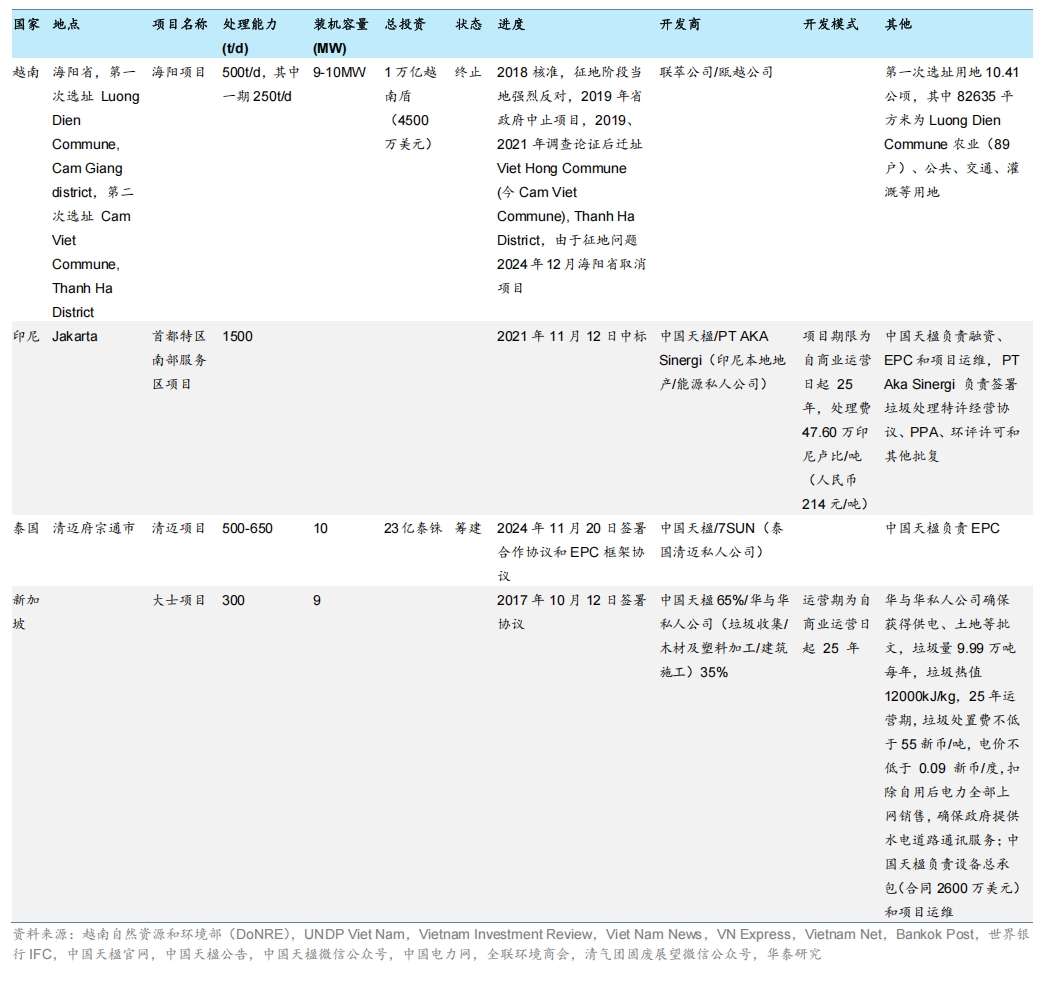Click the 2017年10月12日签署协议 progress cell
This screenshot has height=985, width=1051.
click(572, 612)
